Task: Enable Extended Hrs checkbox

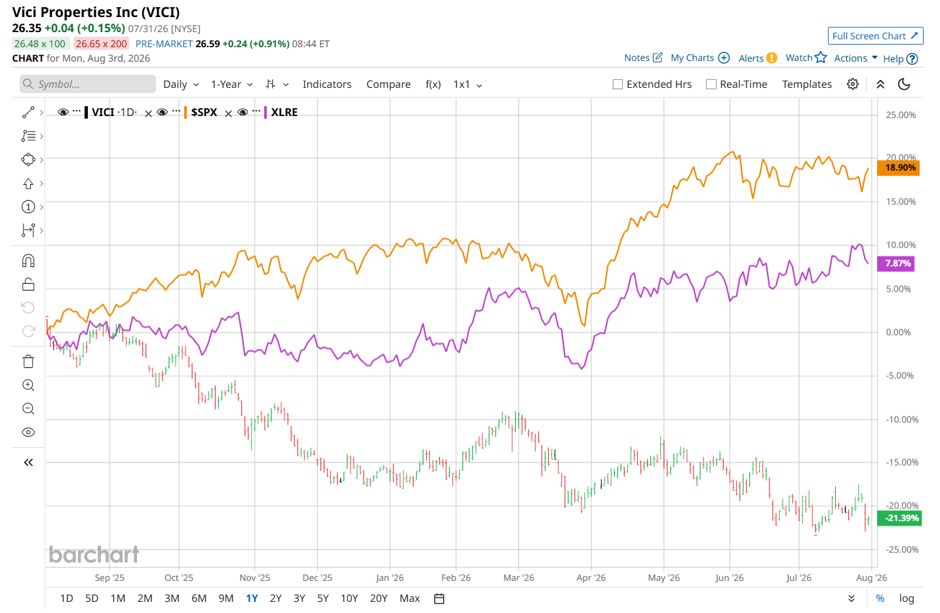Action: 617,84
